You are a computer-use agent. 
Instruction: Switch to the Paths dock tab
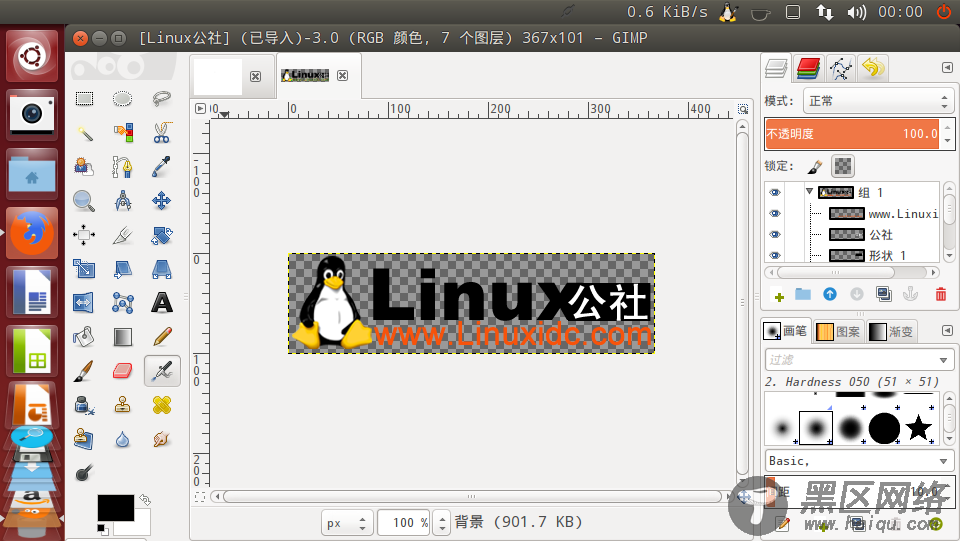pyautogui.click(x=841, y=69)
